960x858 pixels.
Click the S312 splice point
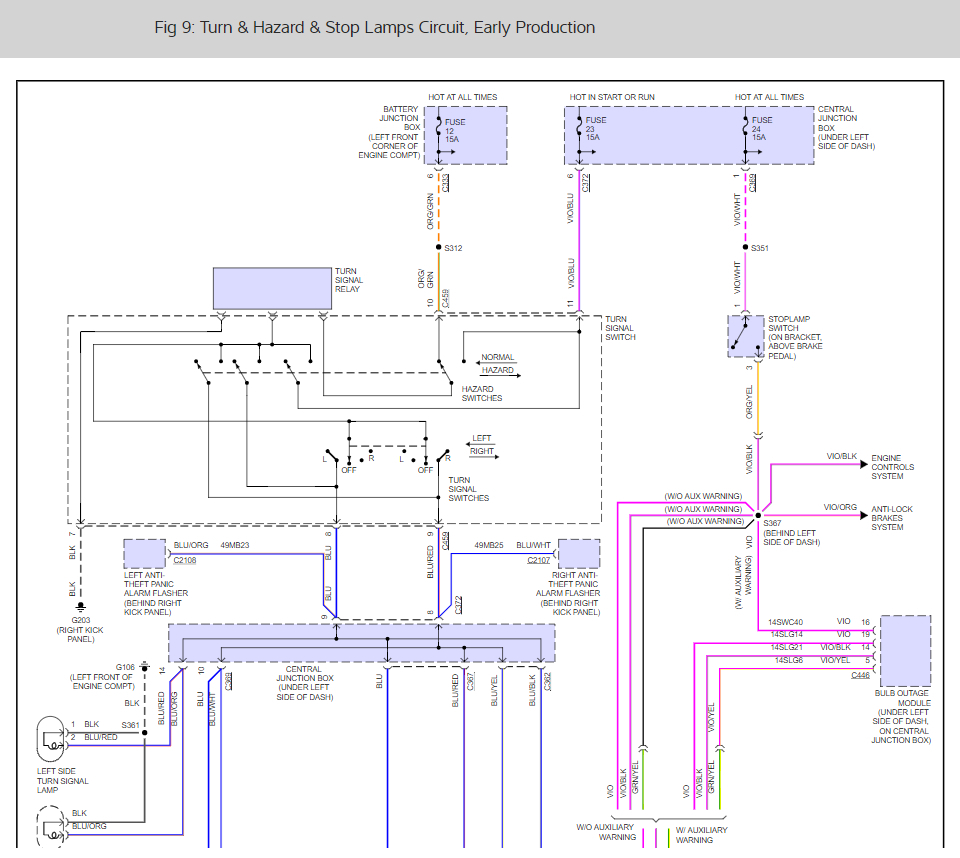[x=438, y=247]
